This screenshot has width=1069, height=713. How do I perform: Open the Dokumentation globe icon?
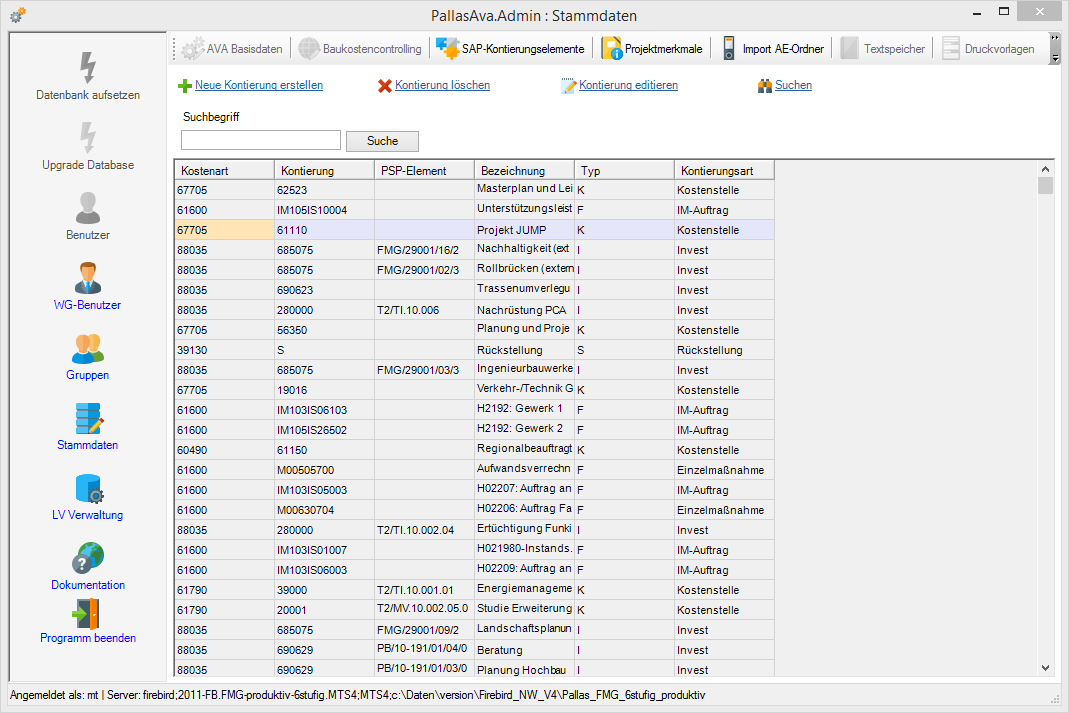[x=88, y=558]
